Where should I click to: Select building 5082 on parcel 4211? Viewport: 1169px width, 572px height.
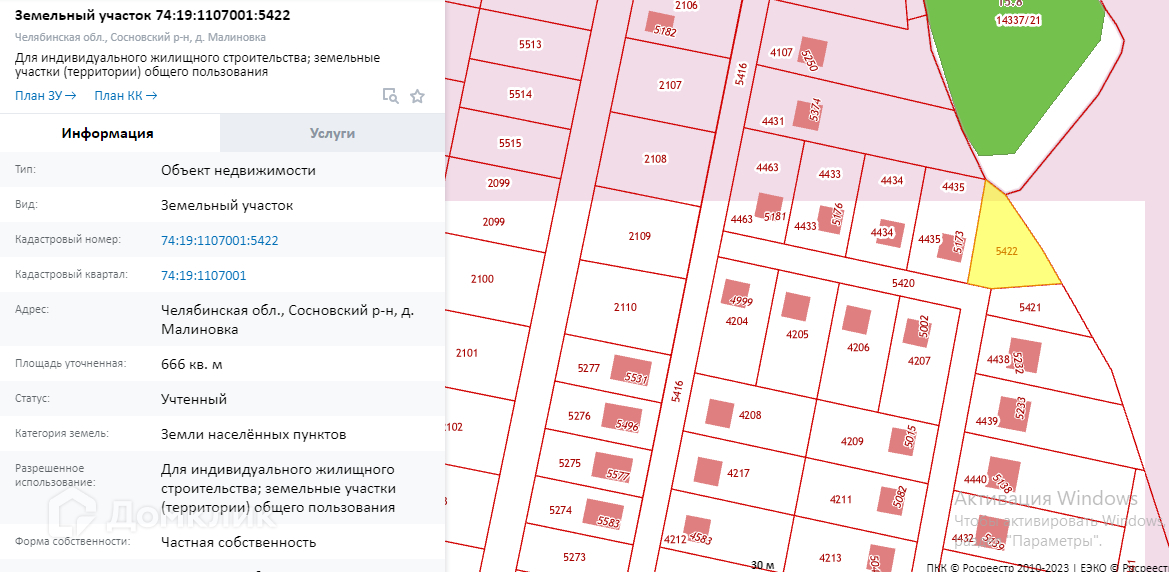pos(892,499)
